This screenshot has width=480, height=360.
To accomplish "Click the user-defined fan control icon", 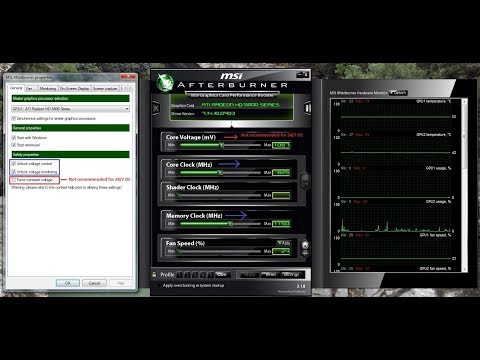I will pyautogui.click(x=305, y=249).
